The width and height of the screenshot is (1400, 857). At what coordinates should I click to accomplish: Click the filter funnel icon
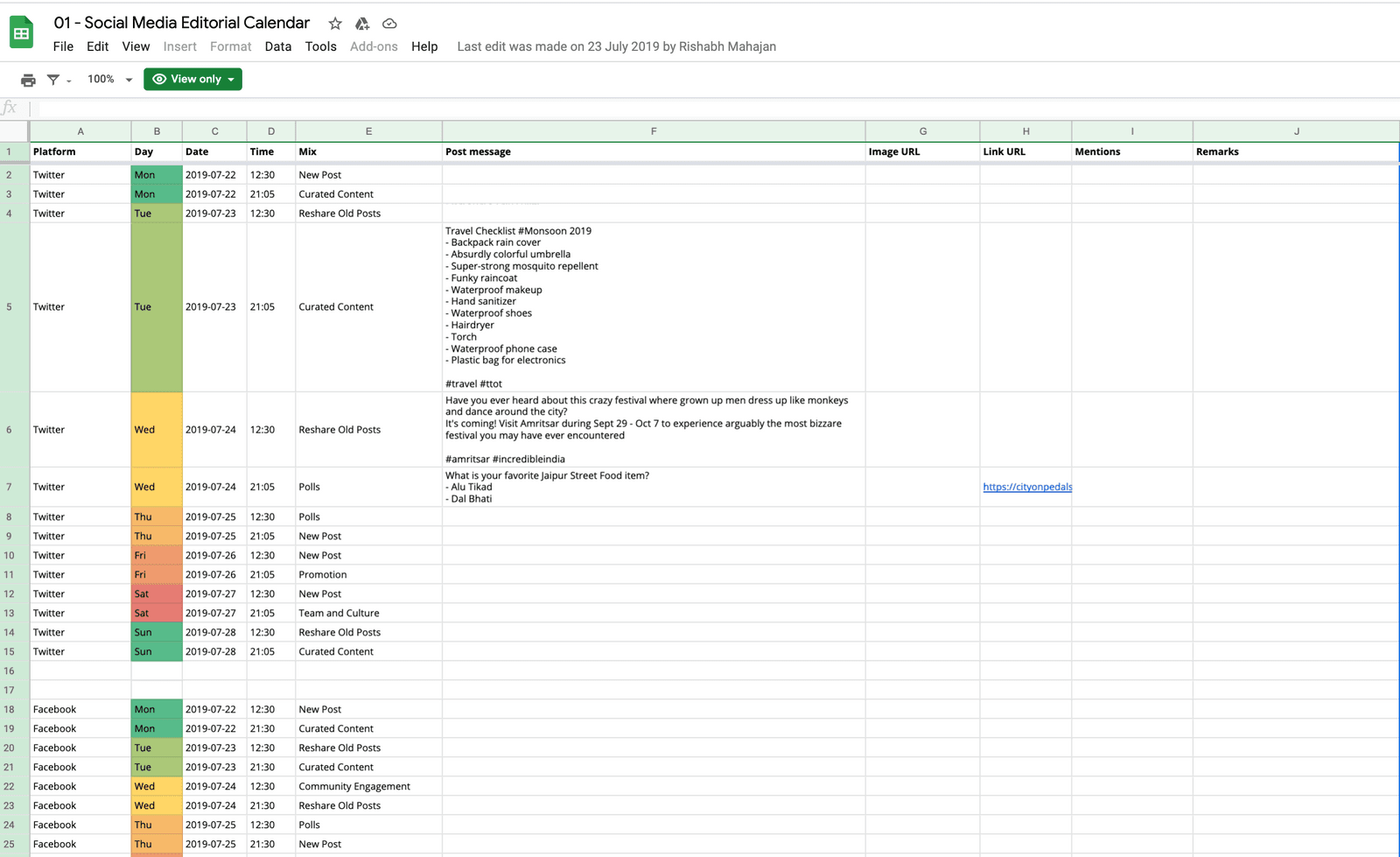point(53,80)
